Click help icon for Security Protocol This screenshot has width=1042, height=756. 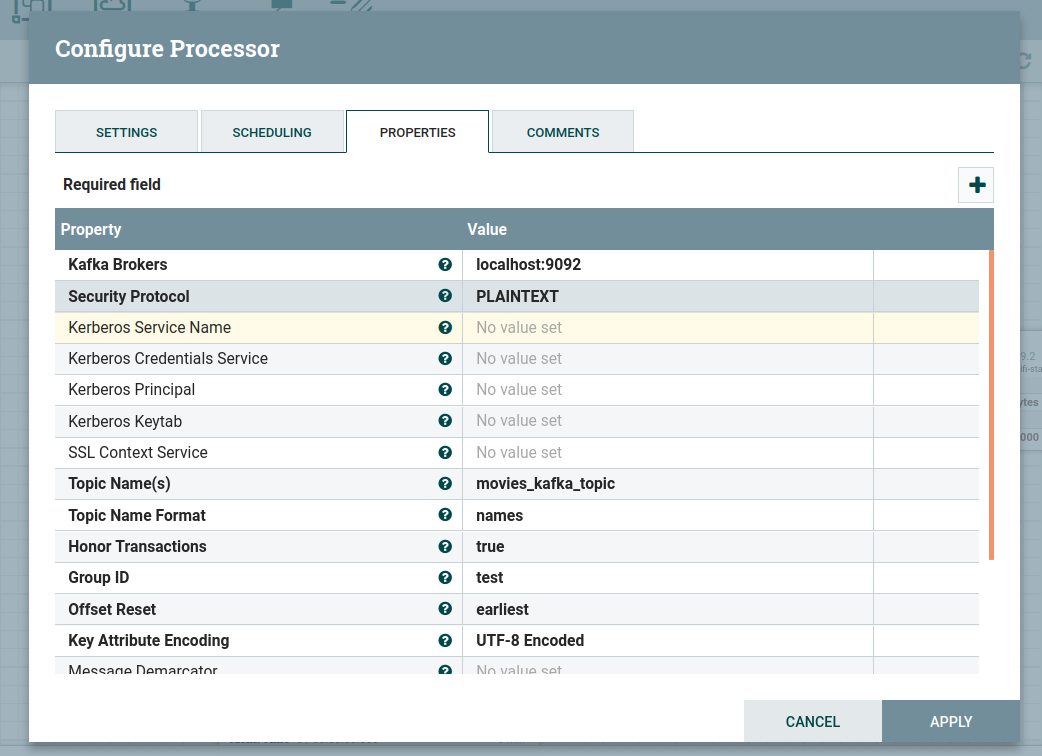coord(445,296)
